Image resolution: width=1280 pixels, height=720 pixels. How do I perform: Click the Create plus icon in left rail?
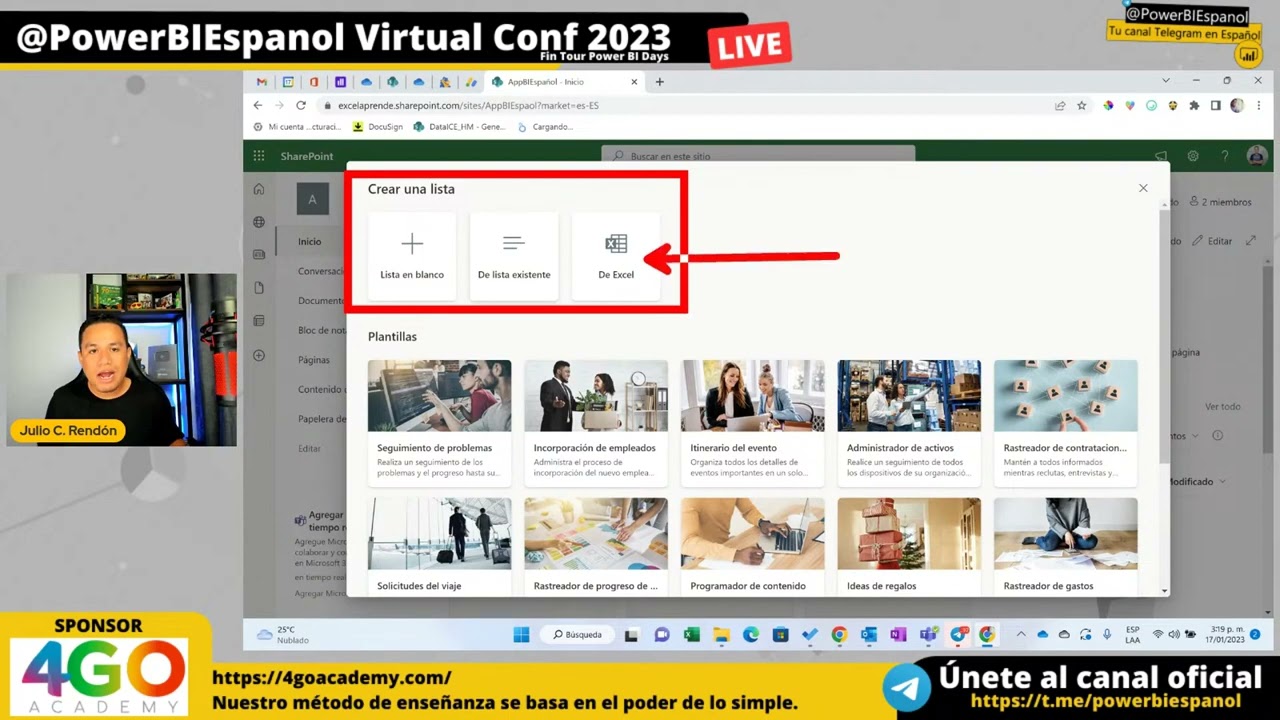click(259, 355)
